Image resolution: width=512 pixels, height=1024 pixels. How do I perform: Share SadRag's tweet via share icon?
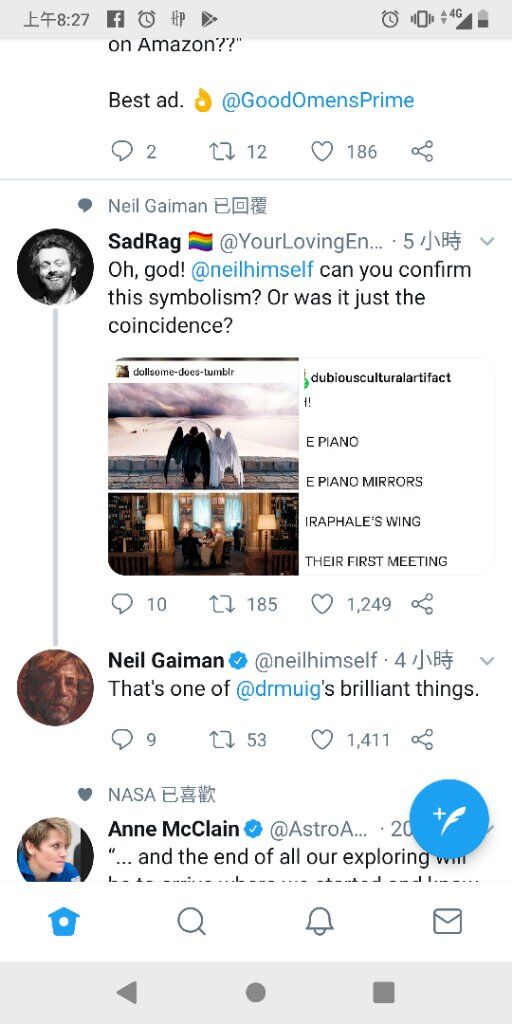click(423, 604)
